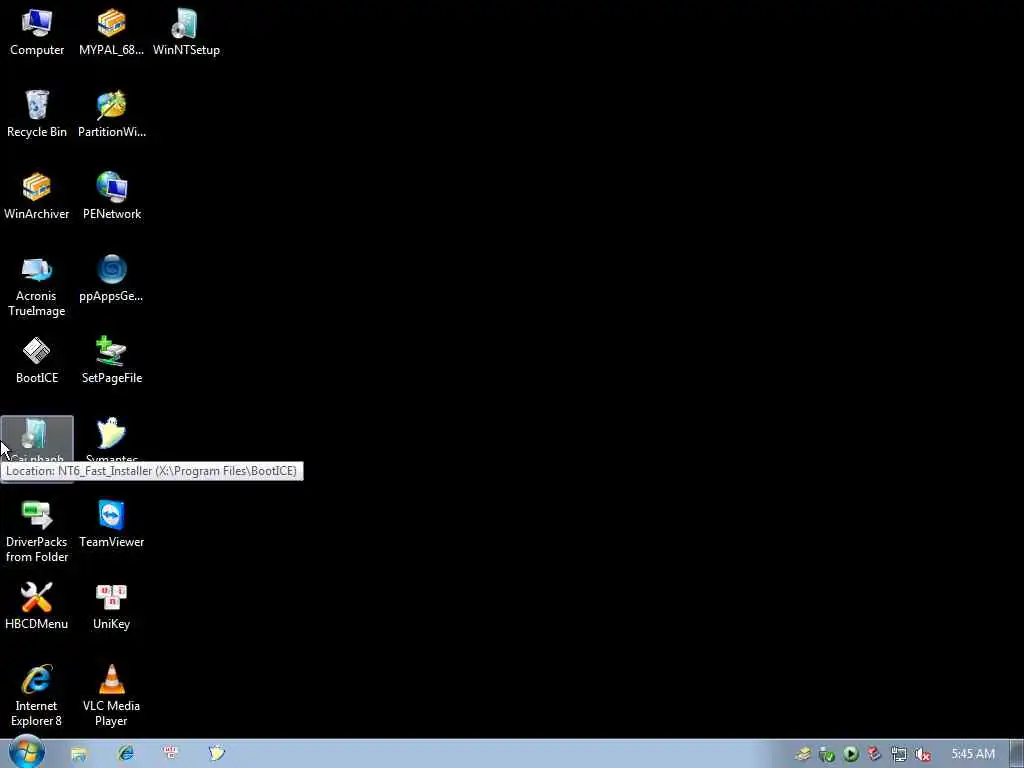Select DriverPacks from Folder icon
The image size is (1024, 768).
37,532
